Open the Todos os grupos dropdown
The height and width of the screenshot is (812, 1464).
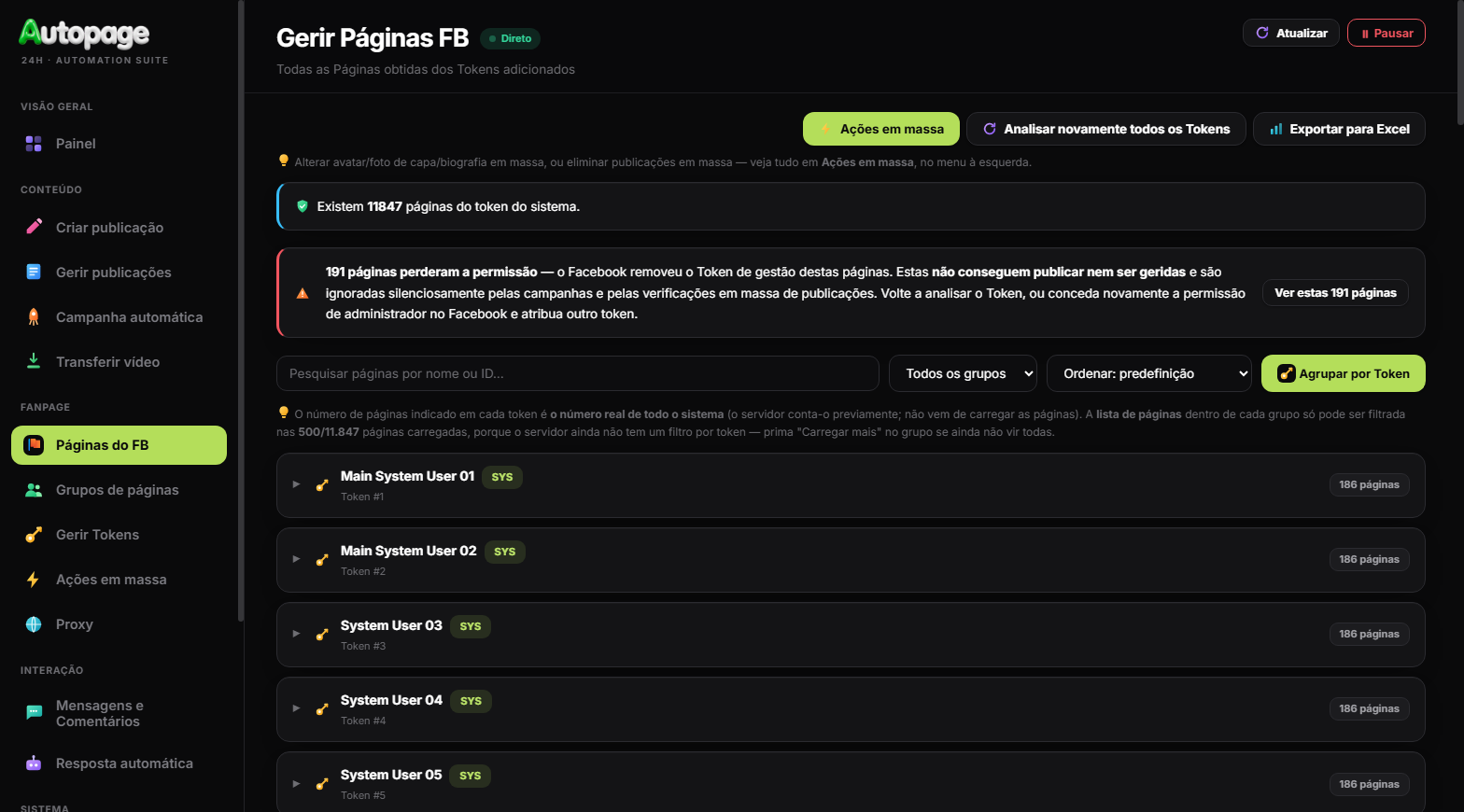963,373
